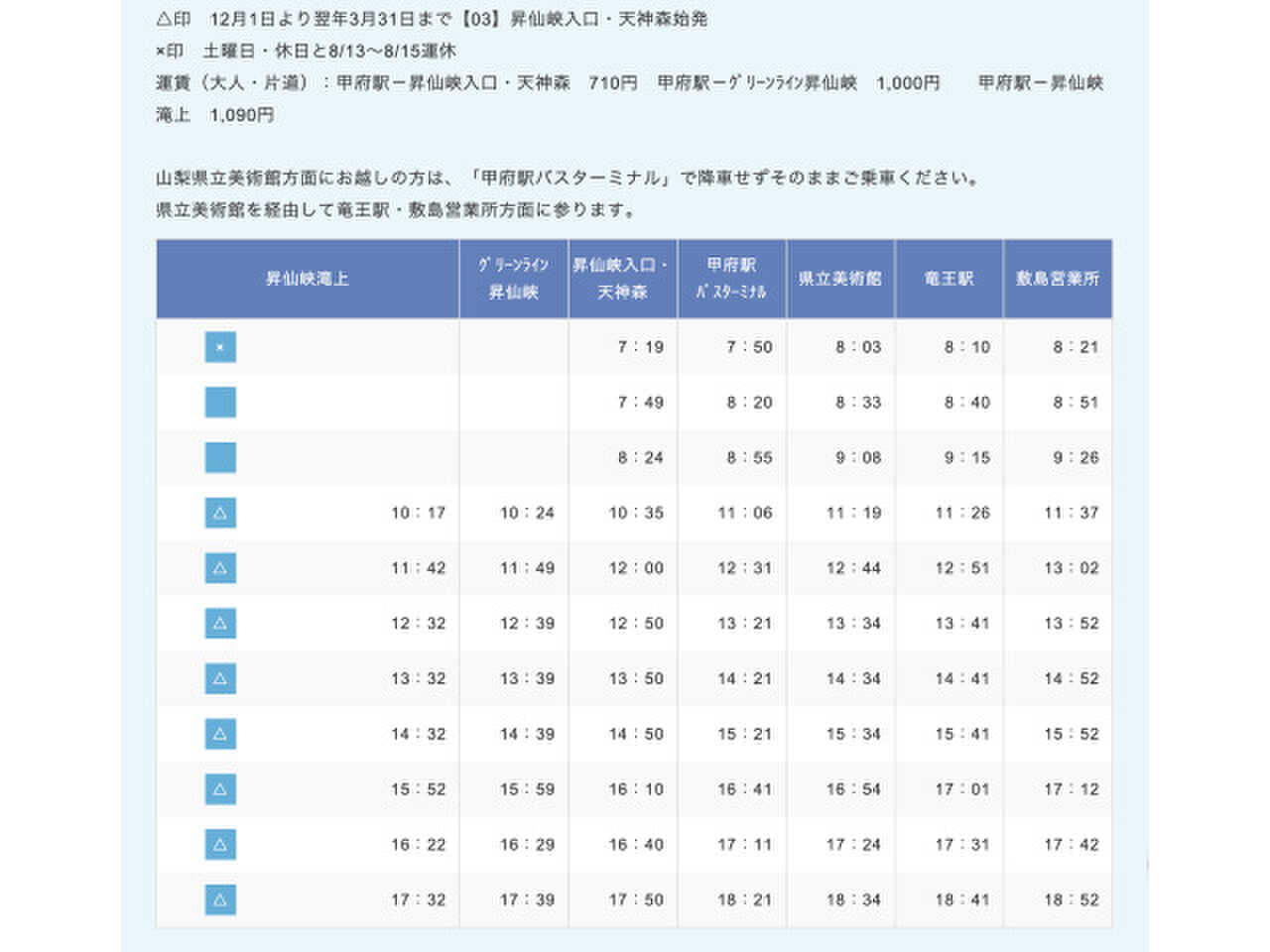Select the 昇仙峡滝上 column header
The width and height of the screenshot is (1270, 952).
tap(308, 279)
